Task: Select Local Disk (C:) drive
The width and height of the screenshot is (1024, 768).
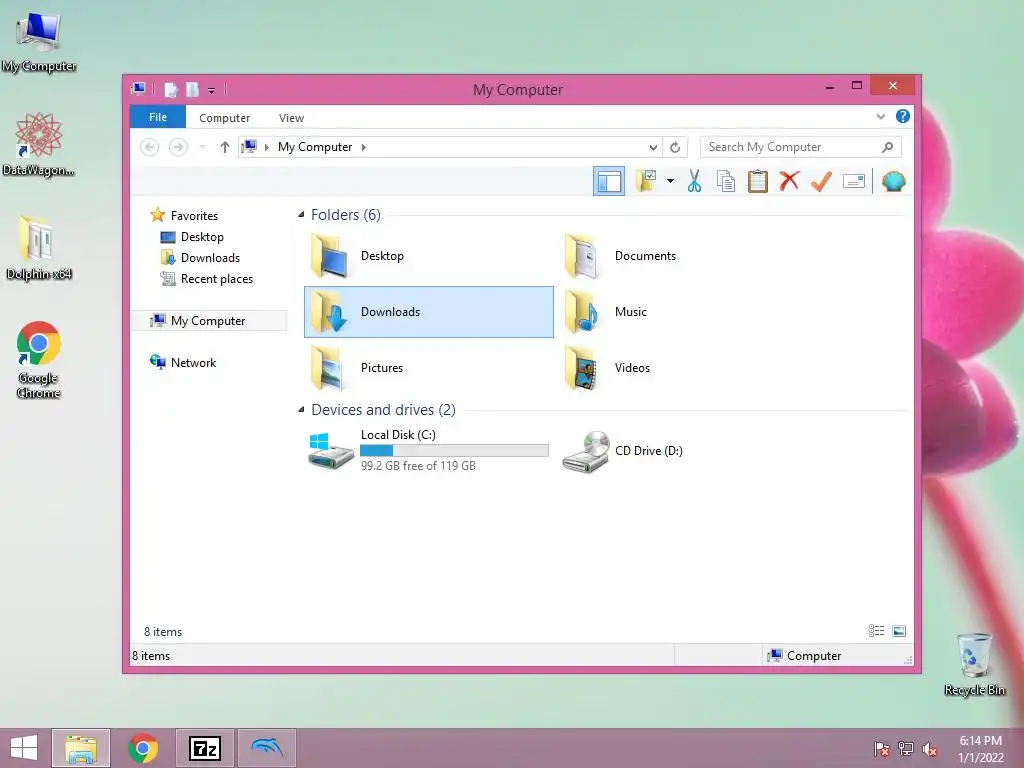Action: click(428, 450)
